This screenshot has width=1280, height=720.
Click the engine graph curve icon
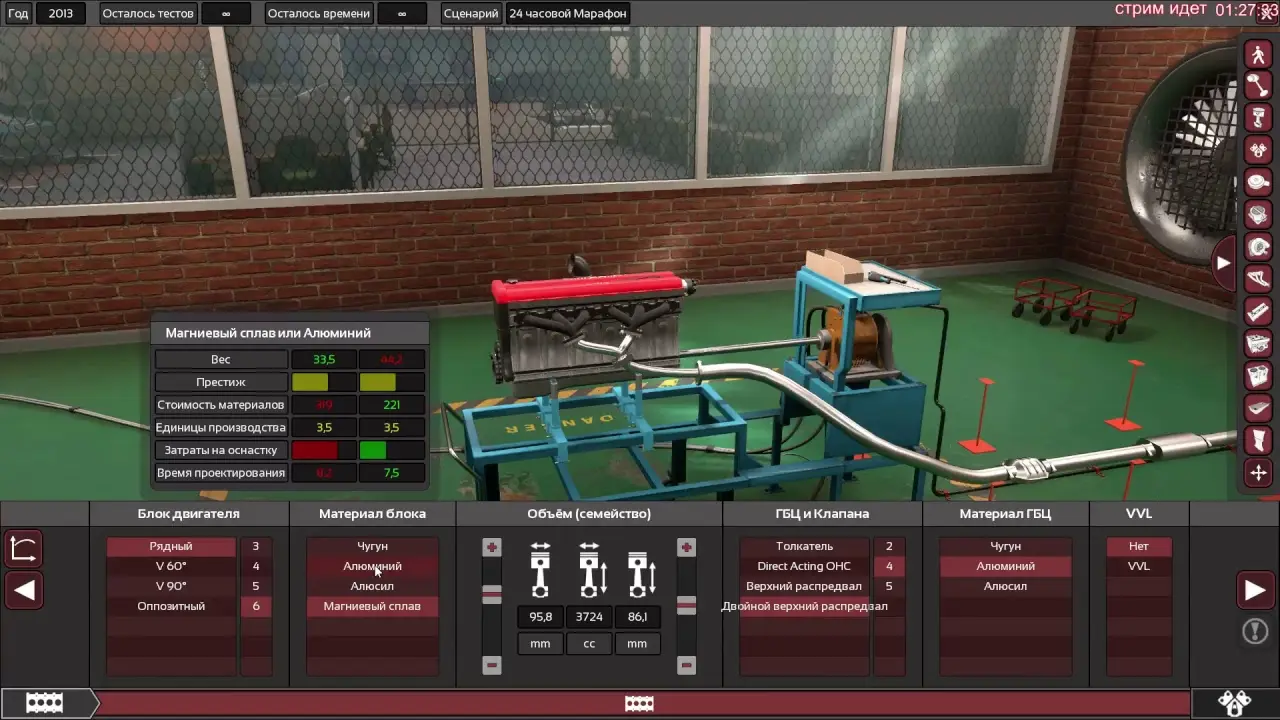(x=24, y=548)
